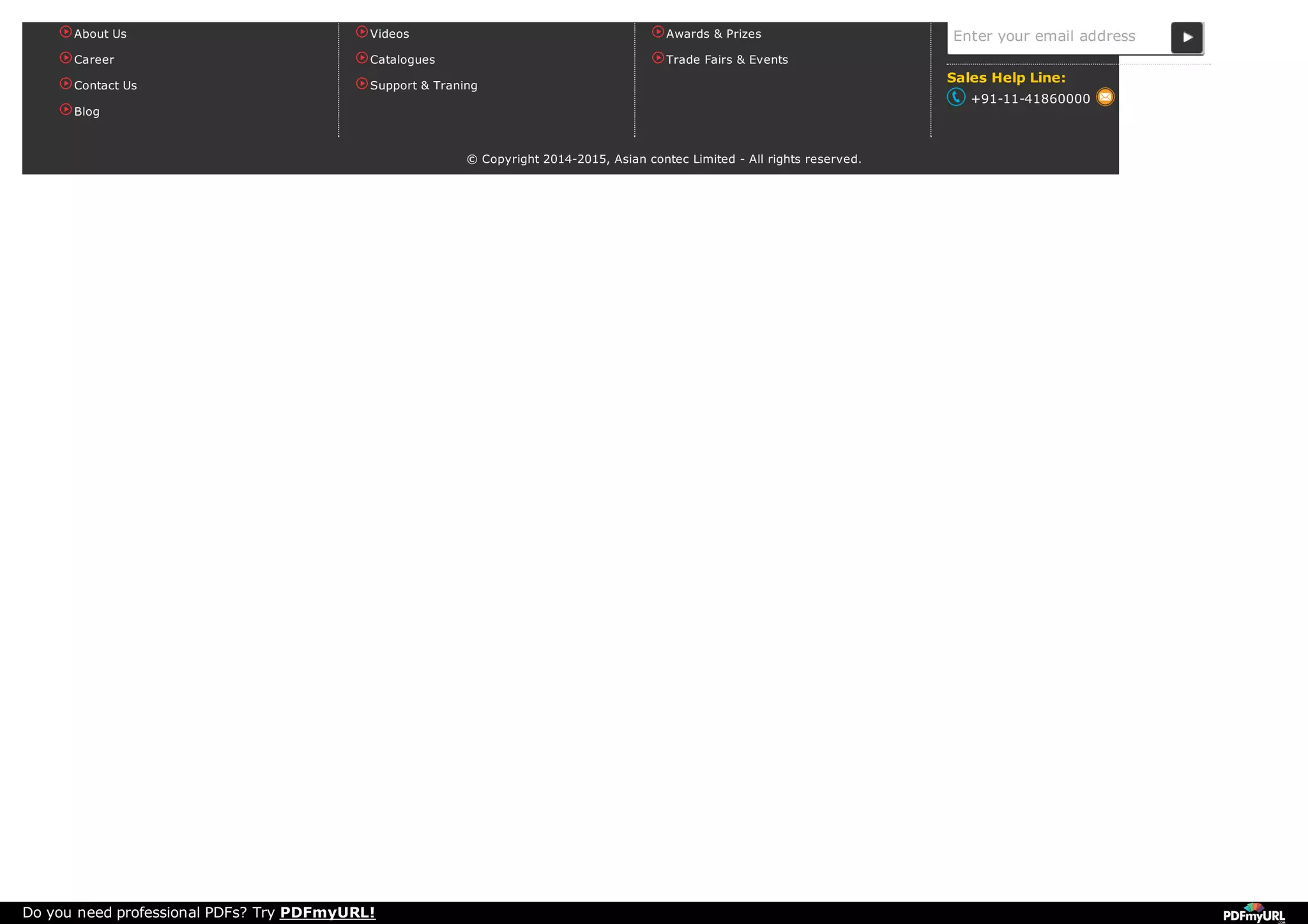
Task: Go to Support & Traning link
Action: [x=423, y=86]
